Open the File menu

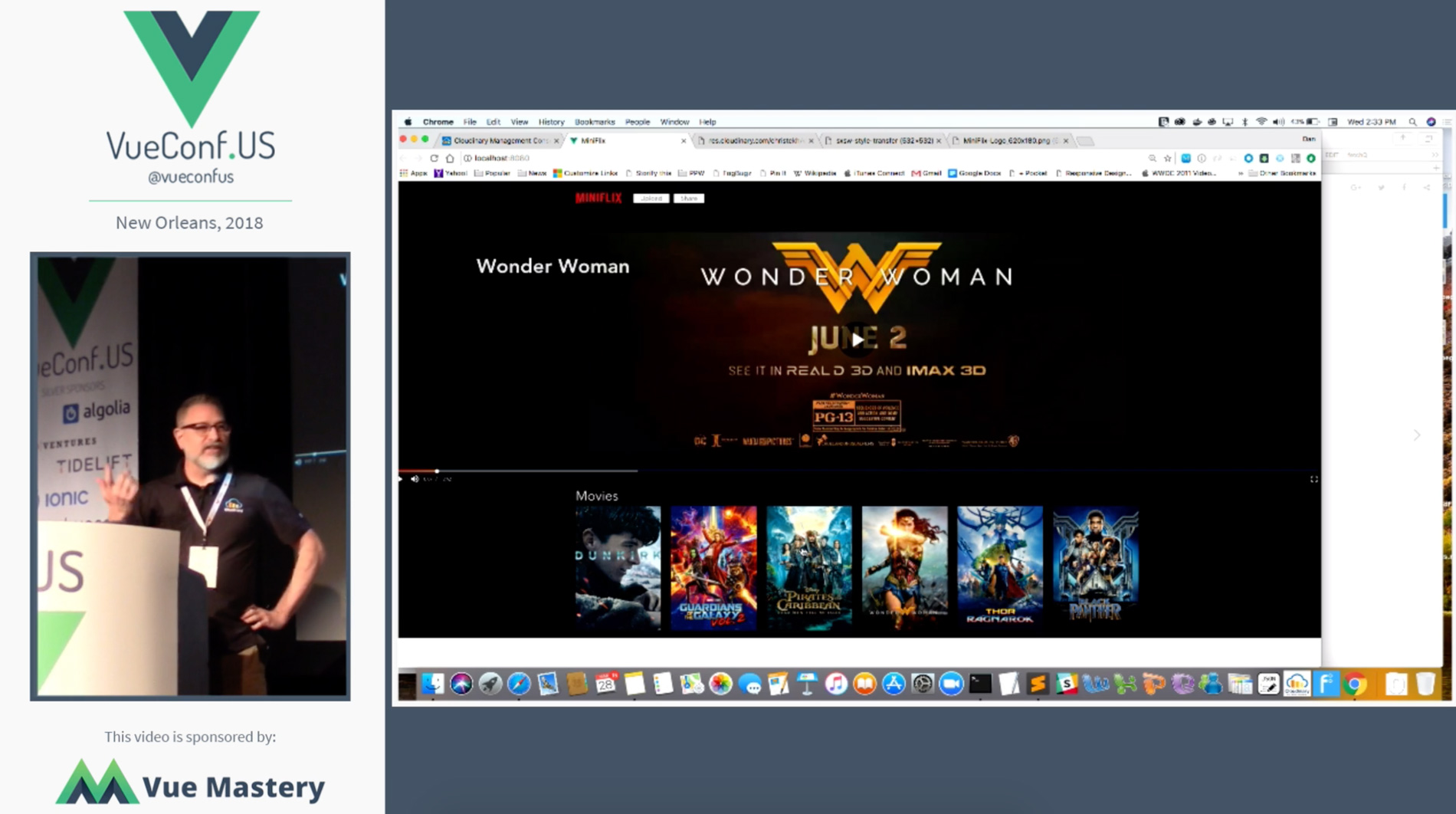(470, 122)
